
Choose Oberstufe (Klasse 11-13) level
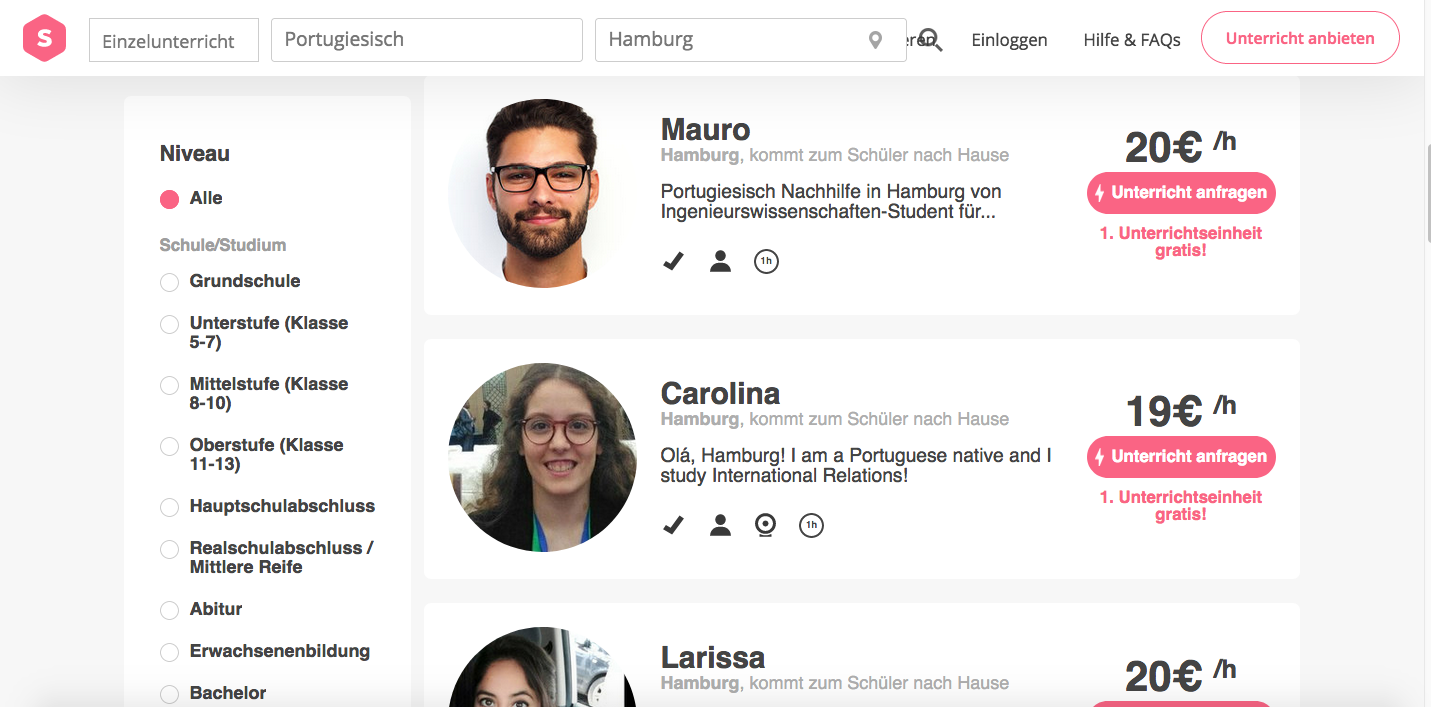[x=170, y=446]
